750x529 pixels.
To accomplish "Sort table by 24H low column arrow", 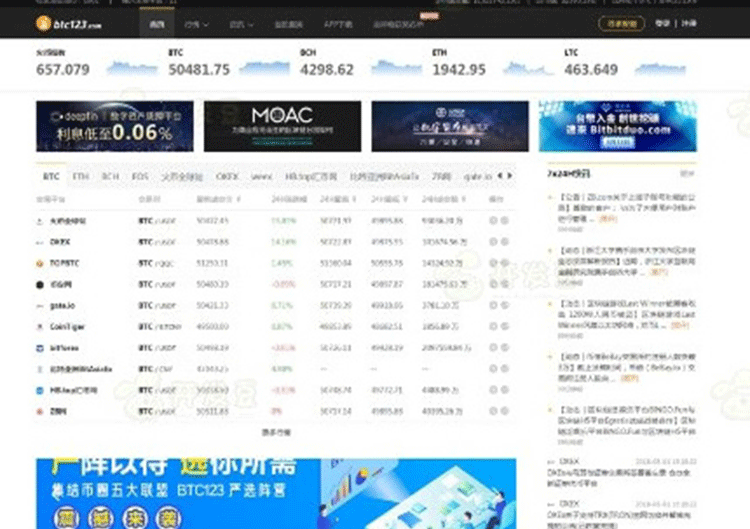I will [x=405, y=199].
